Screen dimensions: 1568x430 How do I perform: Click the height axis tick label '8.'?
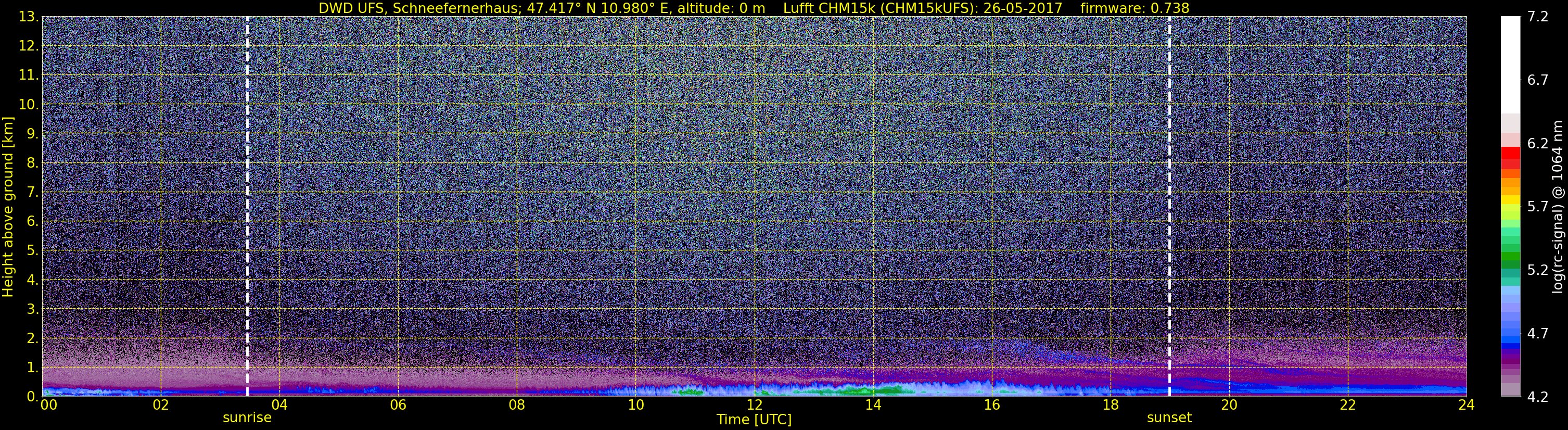33,162
